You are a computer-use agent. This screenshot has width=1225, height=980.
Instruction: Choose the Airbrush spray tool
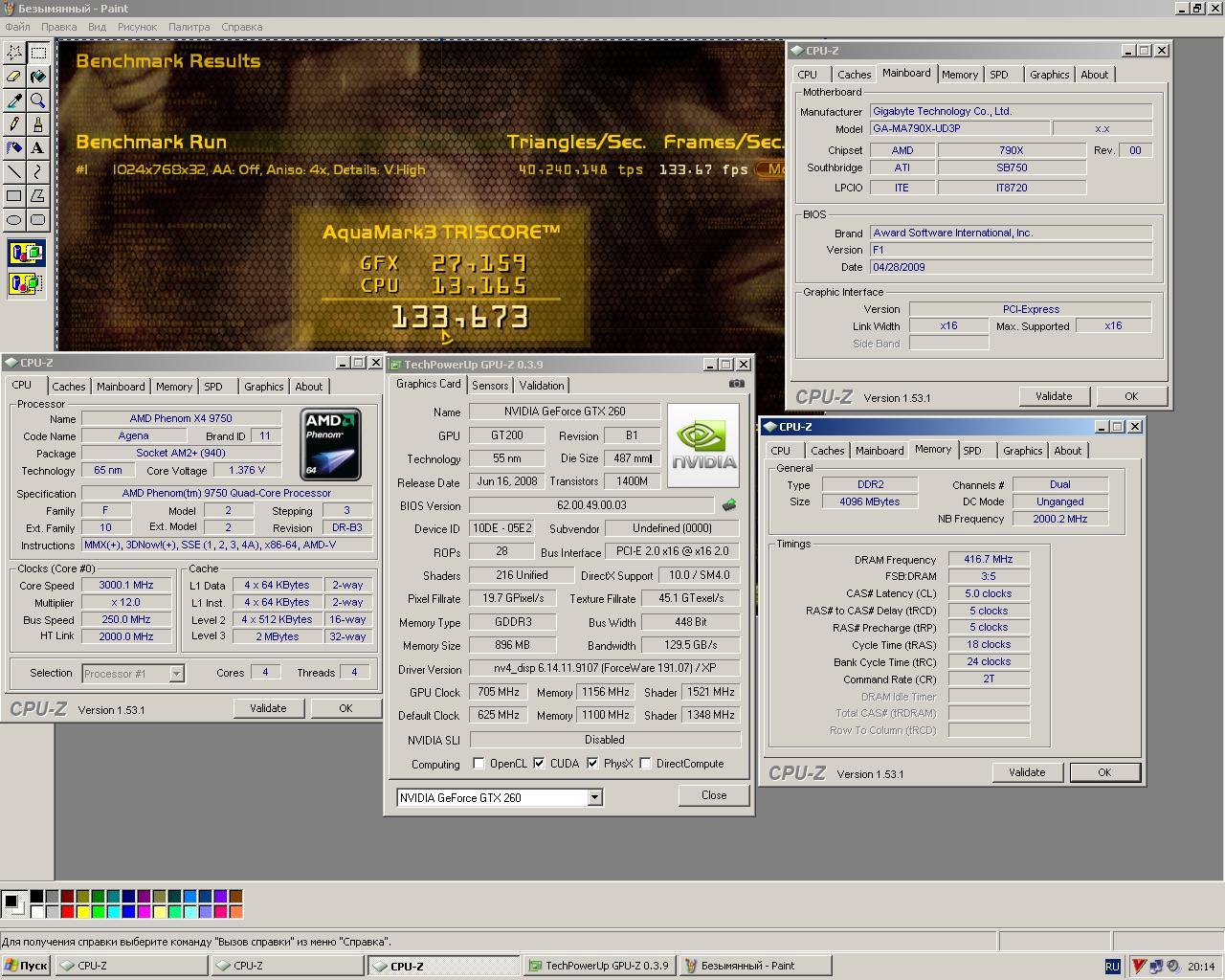click(14, 148)
